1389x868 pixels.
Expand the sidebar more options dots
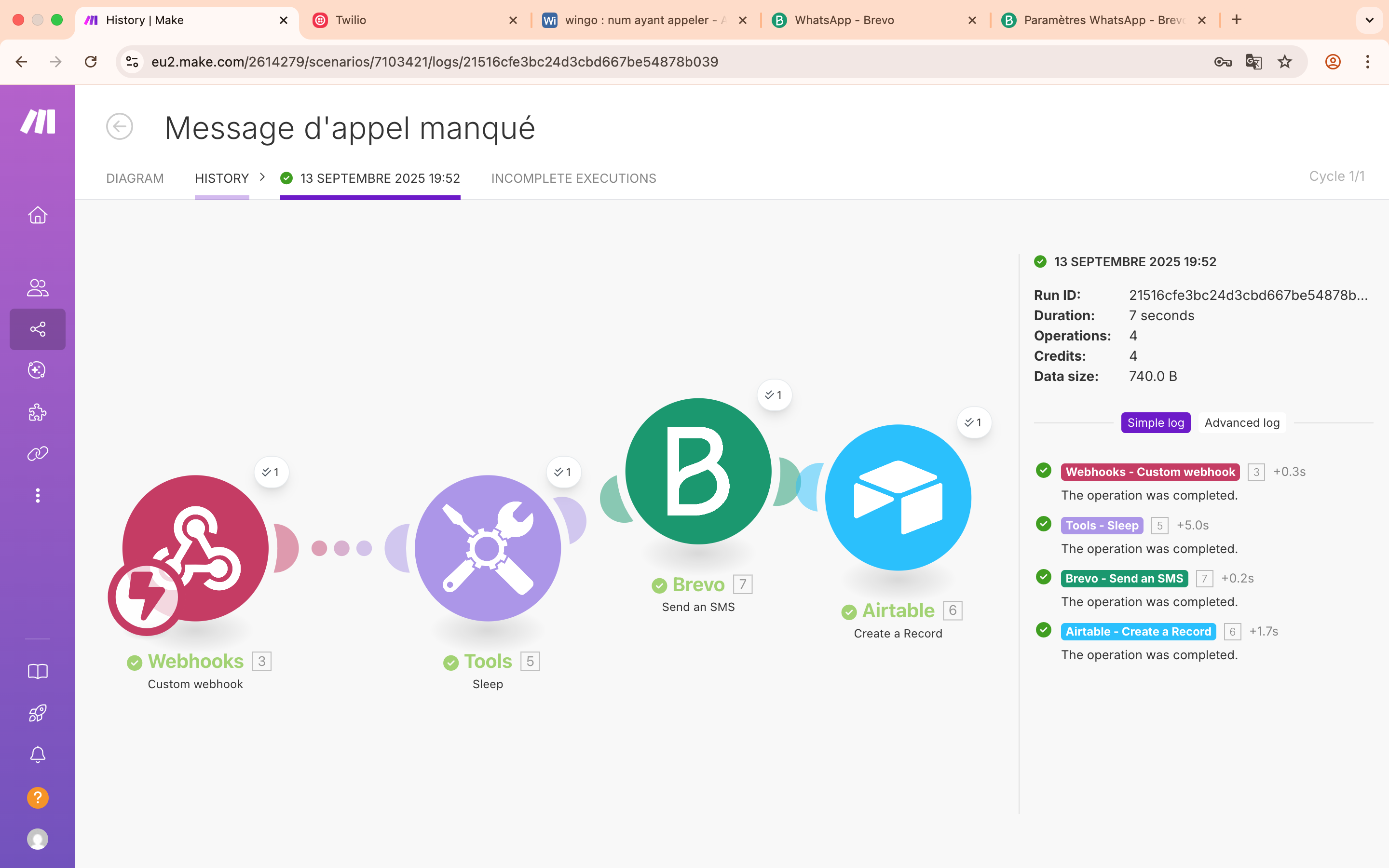coord(37,495)
